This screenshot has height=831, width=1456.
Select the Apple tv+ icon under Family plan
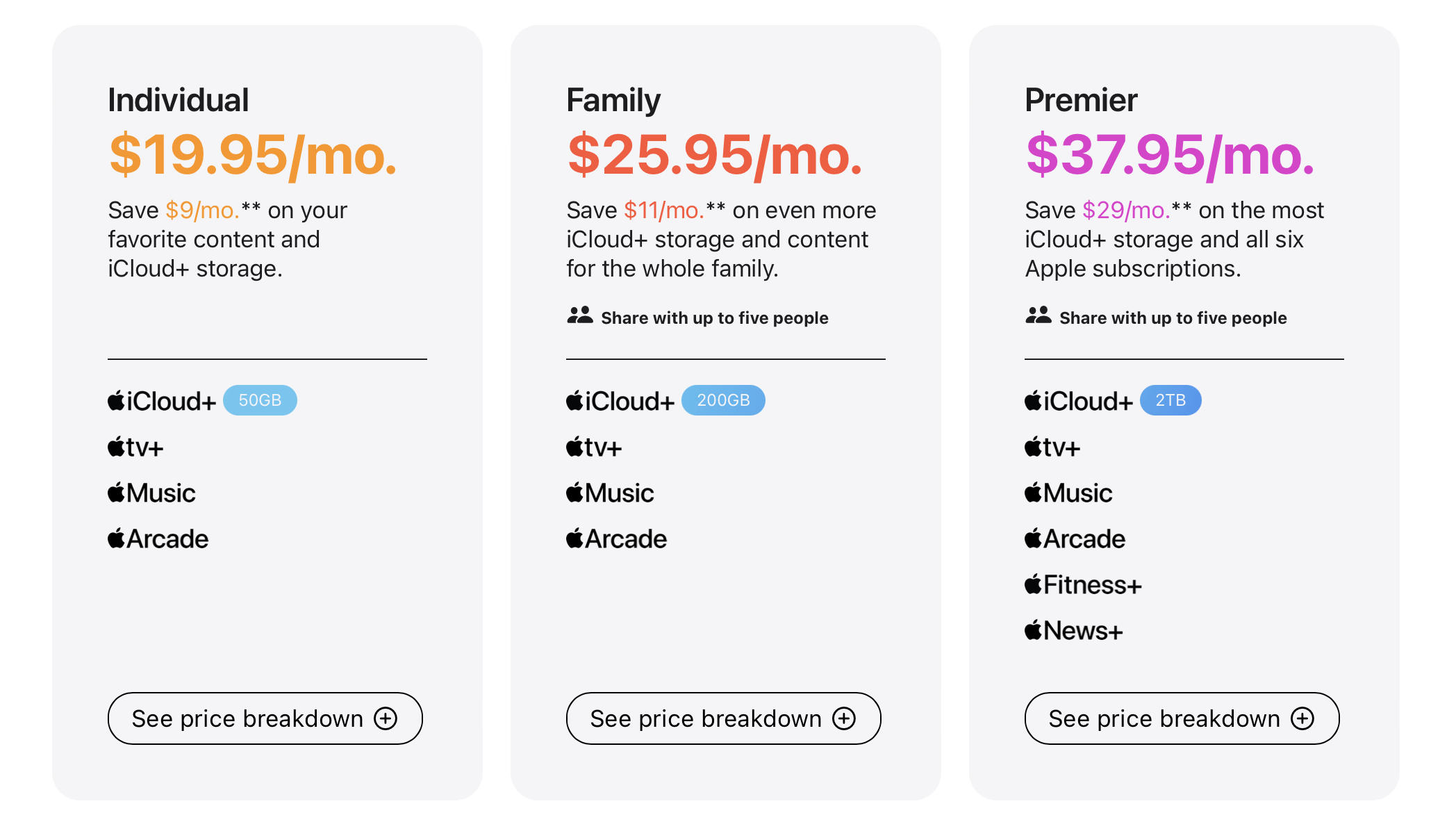(574, 447)
